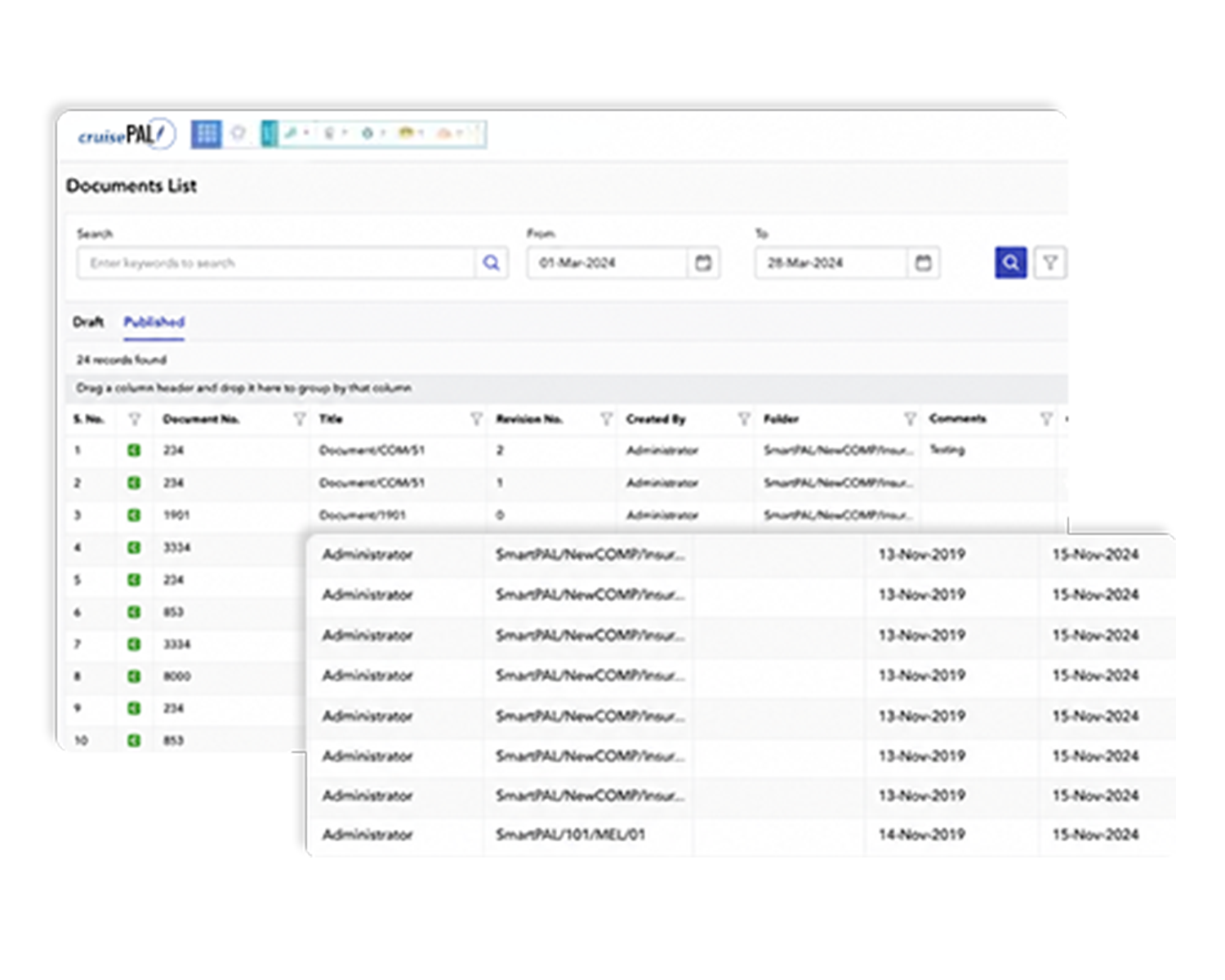Click the Testing comment in row 1
This screenshot has height=980, width=1225.
(x=947, y=450)
